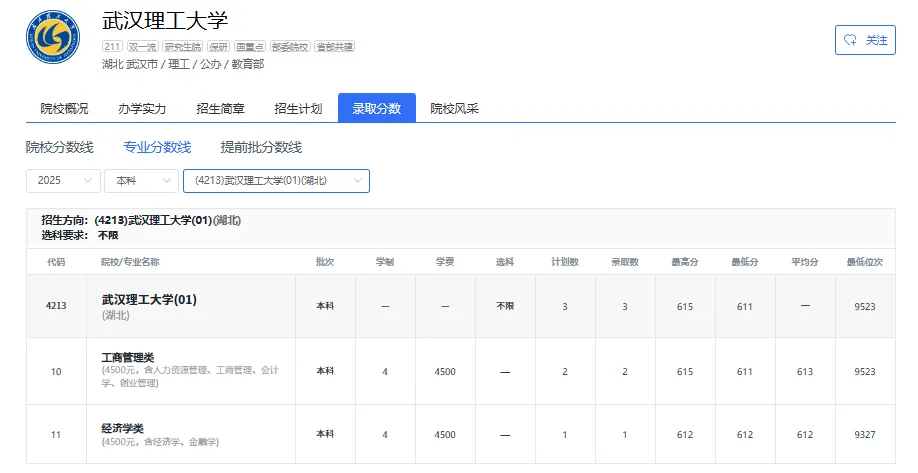Image resolution: width=918 pixels, height=473 pixels.
Task: Click the 湖北 武汉市 / 理工 / 公办 / 教育部 info line
Action: point(183,64)
